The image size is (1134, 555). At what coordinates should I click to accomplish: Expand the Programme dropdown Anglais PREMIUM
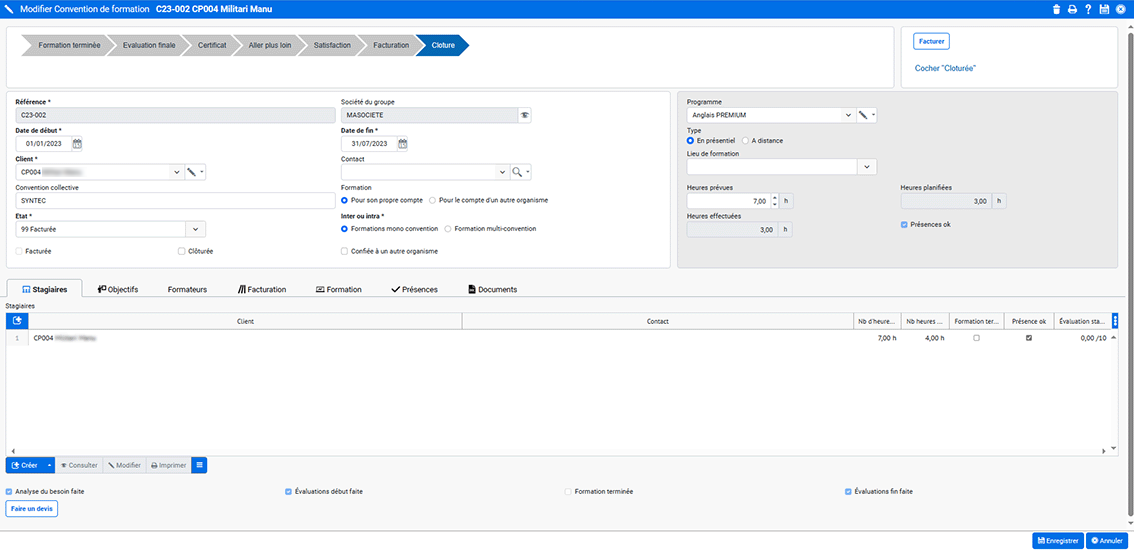(x=847, y=115)
